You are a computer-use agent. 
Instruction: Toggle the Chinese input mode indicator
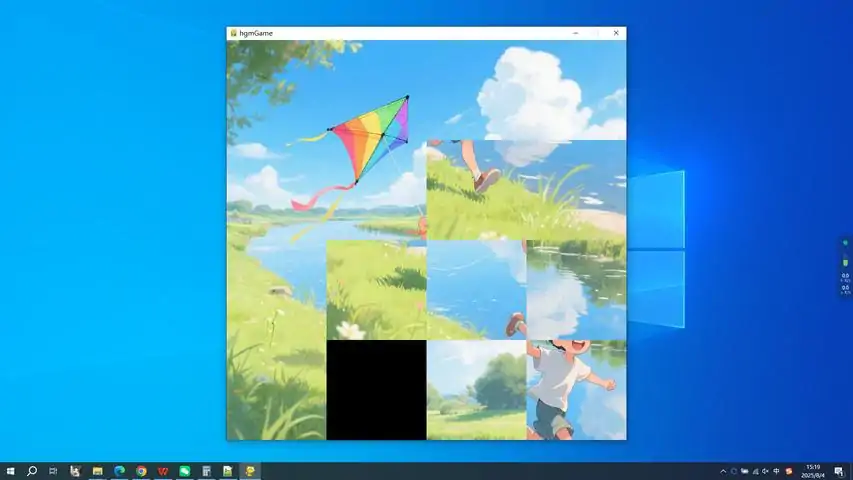click(777, 471)
